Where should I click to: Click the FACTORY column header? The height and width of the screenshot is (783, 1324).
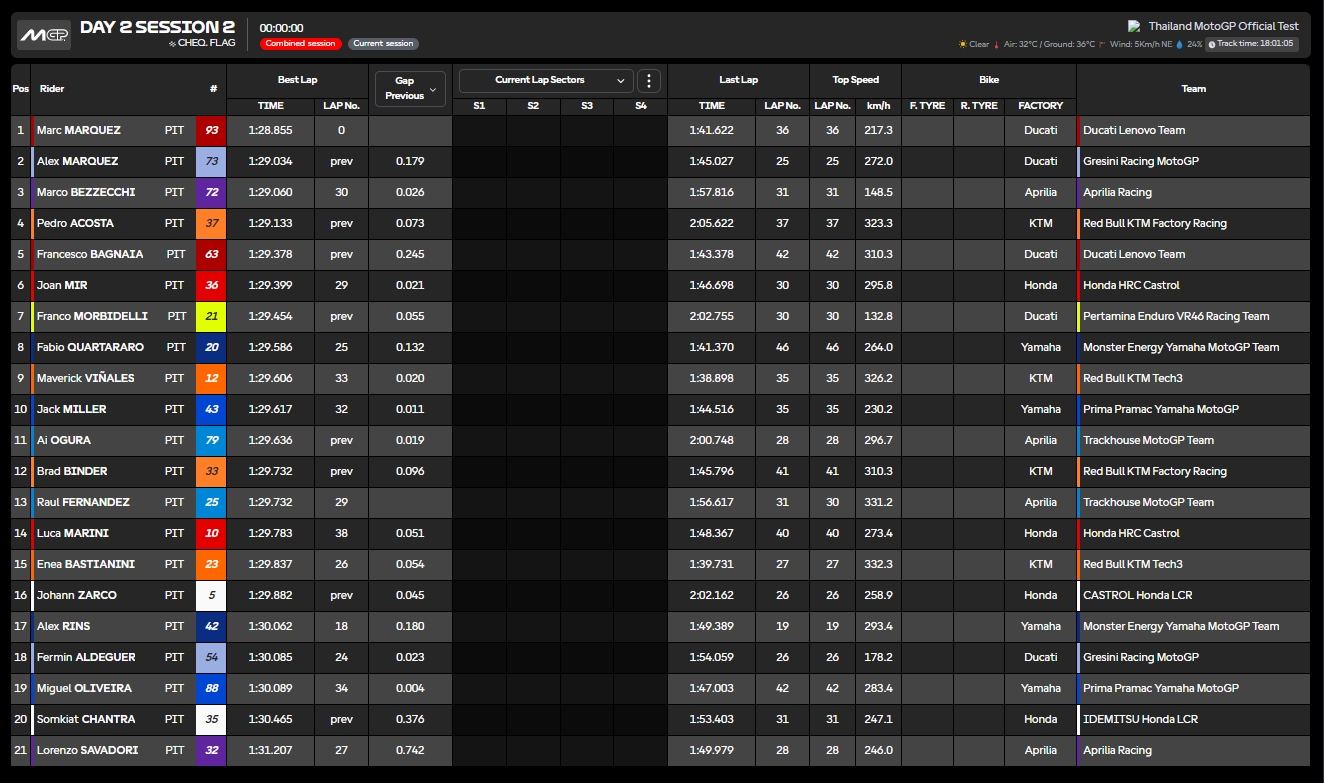tap(1040, 106)
